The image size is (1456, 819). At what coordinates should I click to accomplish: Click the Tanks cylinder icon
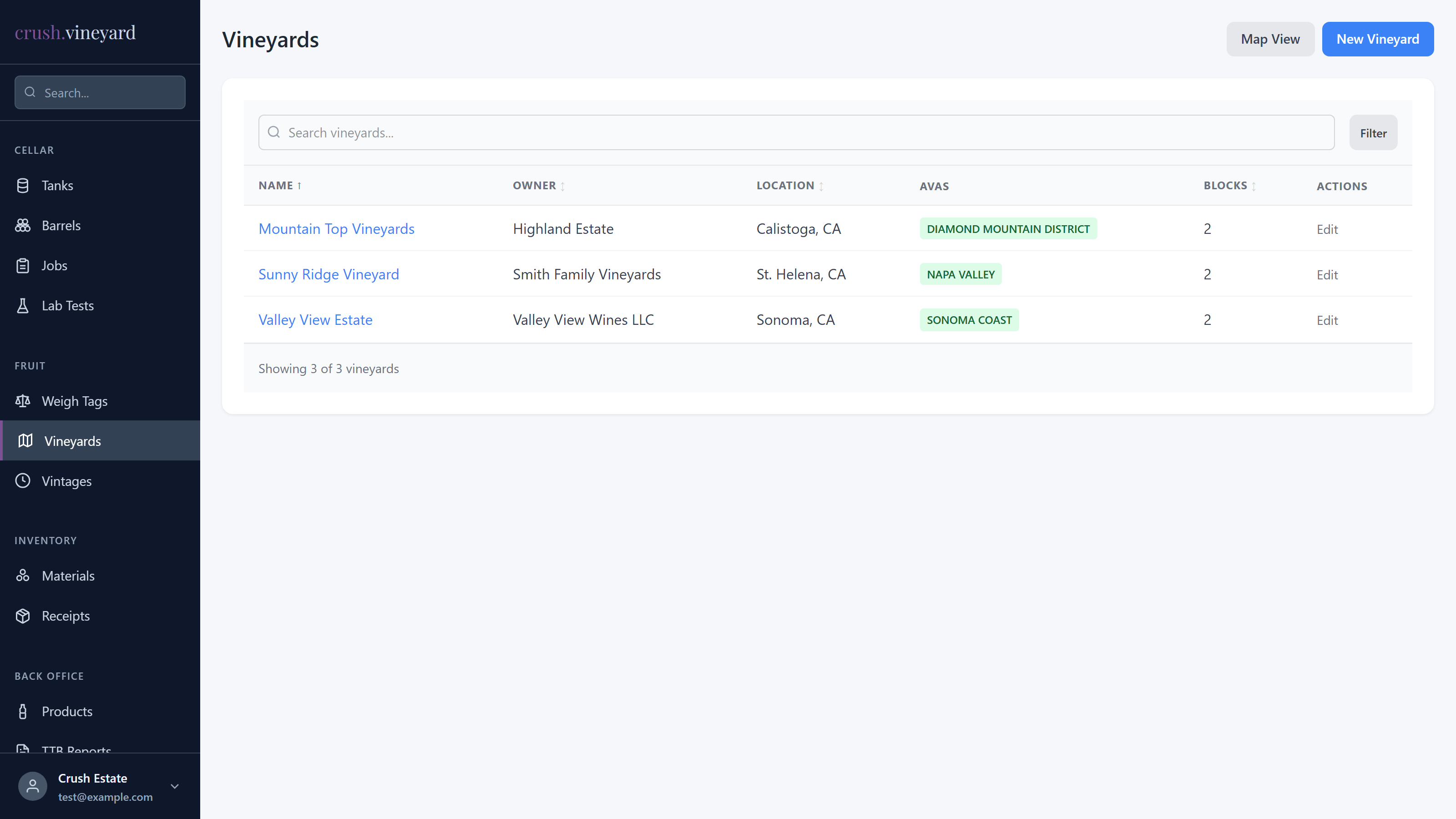coord(23,185)
